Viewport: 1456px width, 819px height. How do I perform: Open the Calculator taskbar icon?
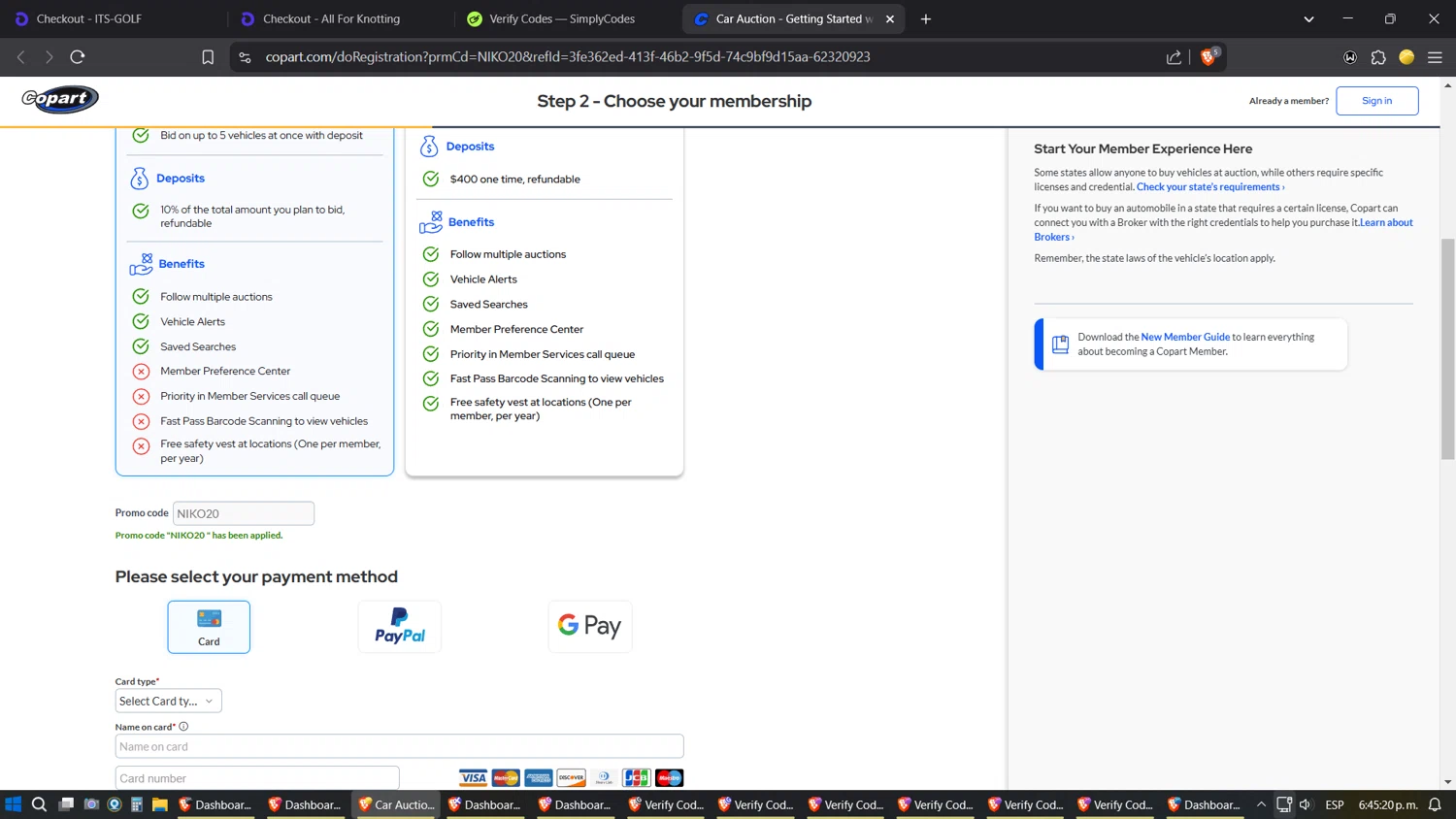click(137, 804)
